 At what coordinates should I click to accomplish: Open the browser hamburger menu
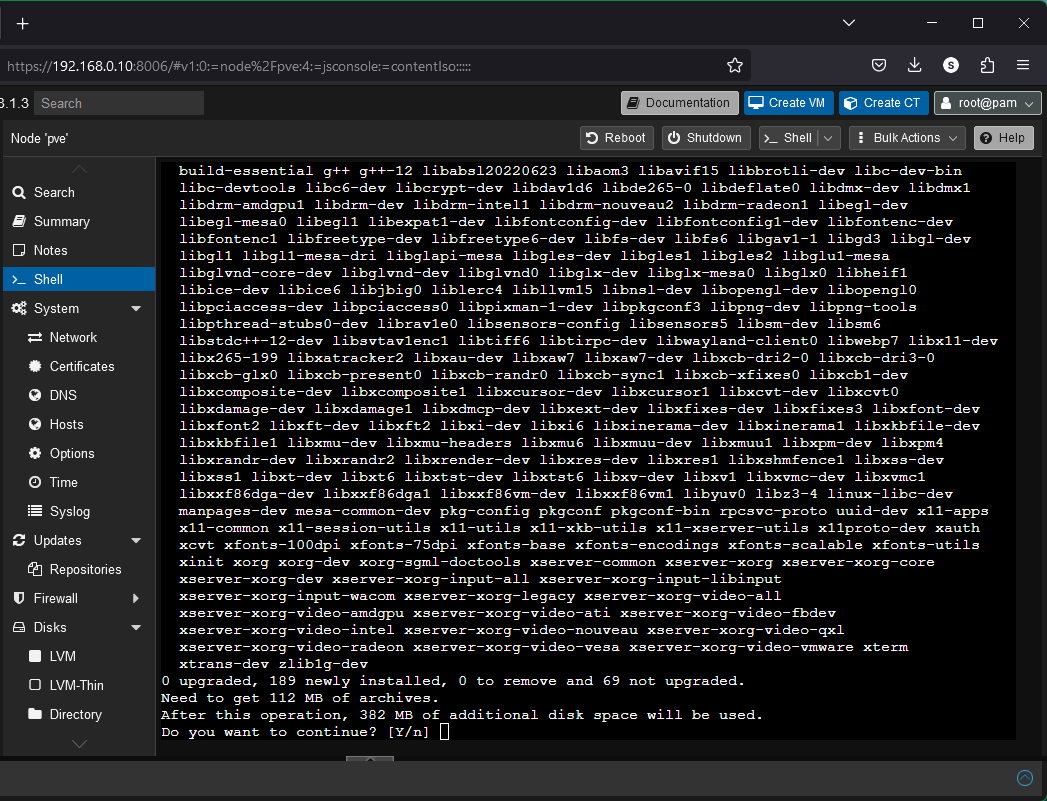[1023, 65]
